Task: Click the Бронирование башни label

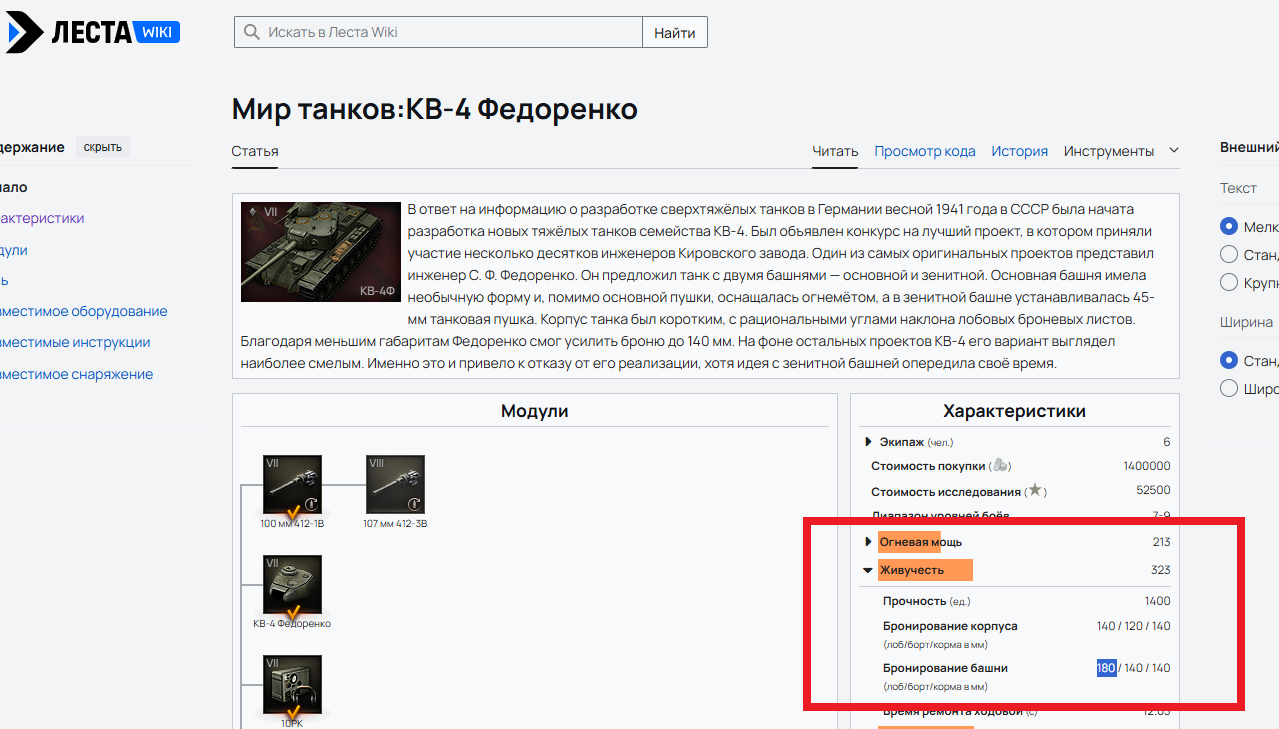Action: click(945, 668)
